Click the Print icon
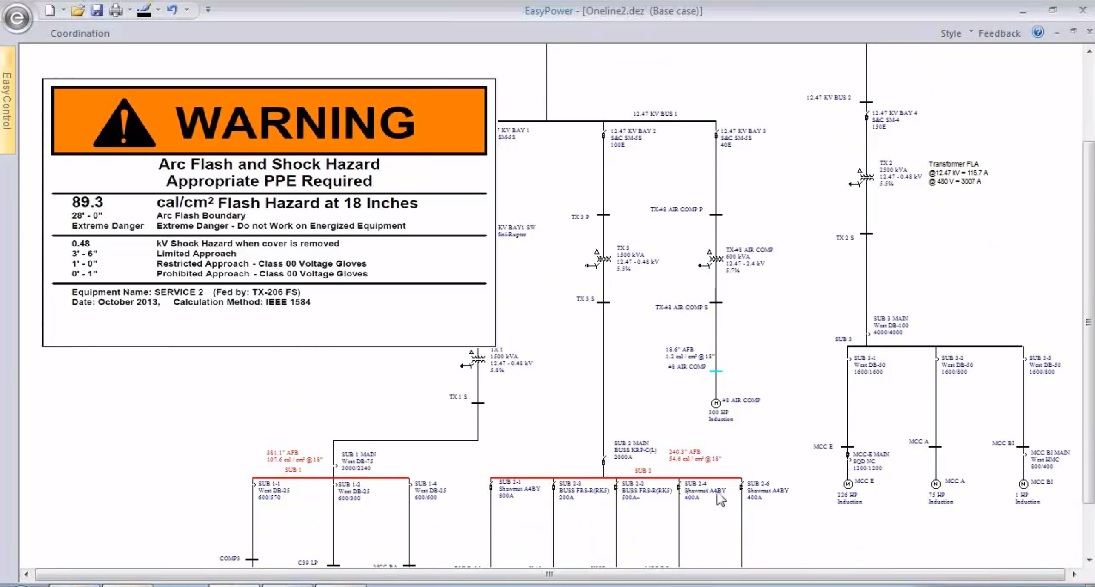The width and height of the screenshot is (1095, 587). click(x=116, y=10)
